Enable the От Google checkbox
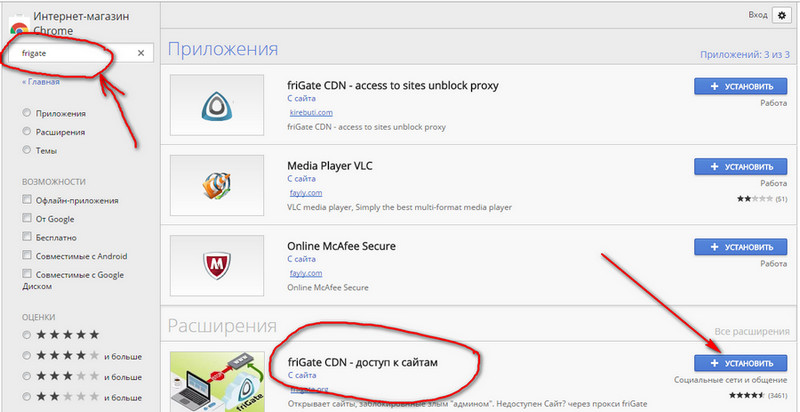 coord(27,218)
